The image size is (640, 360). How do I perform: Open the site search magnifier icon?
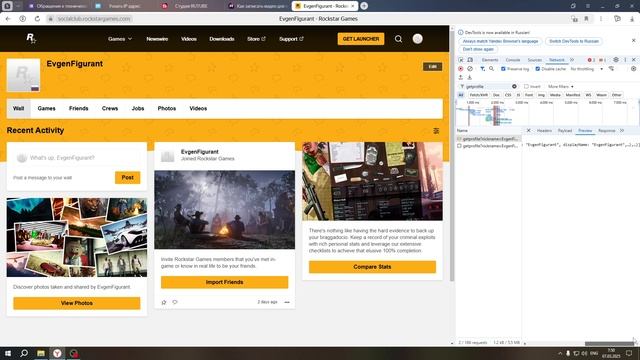coord(398,39)
